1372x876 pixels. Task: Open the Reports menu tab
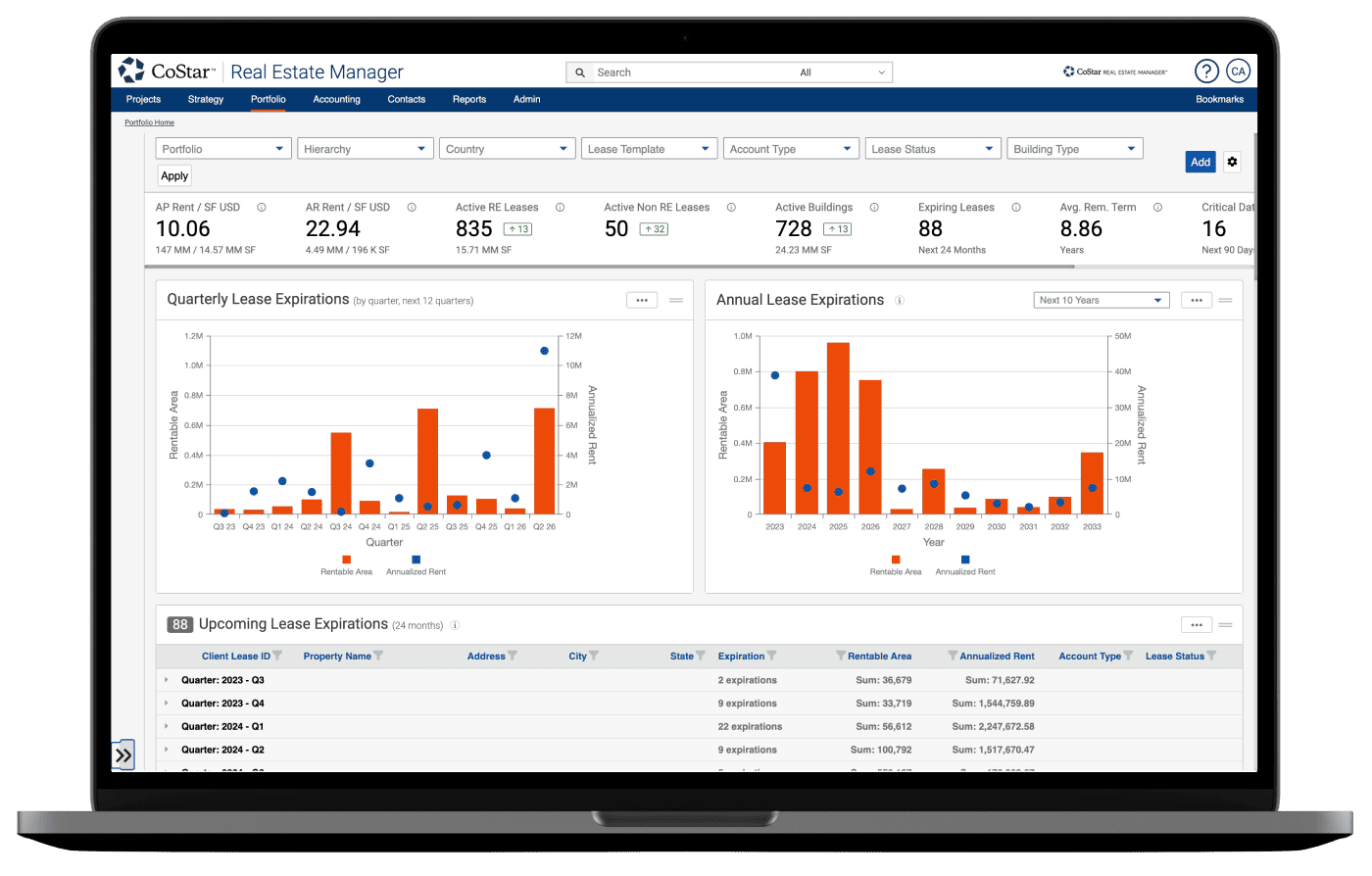pos(469,99)
